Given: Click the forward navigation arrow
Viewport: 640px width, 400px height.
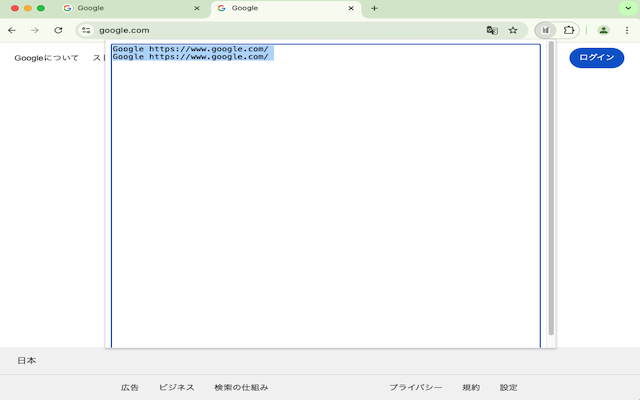Looking at the screenshot, I should click(35, 30).
